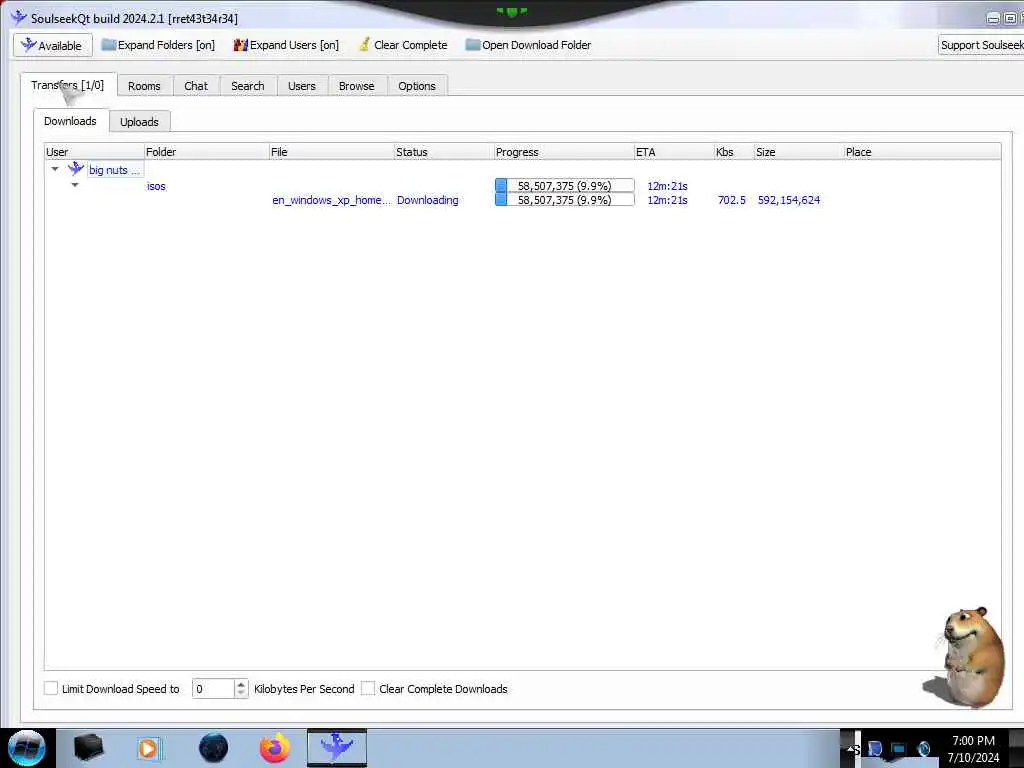
Task: Click the file row ETA 12m:21s
Action: [x=667, y=200]
